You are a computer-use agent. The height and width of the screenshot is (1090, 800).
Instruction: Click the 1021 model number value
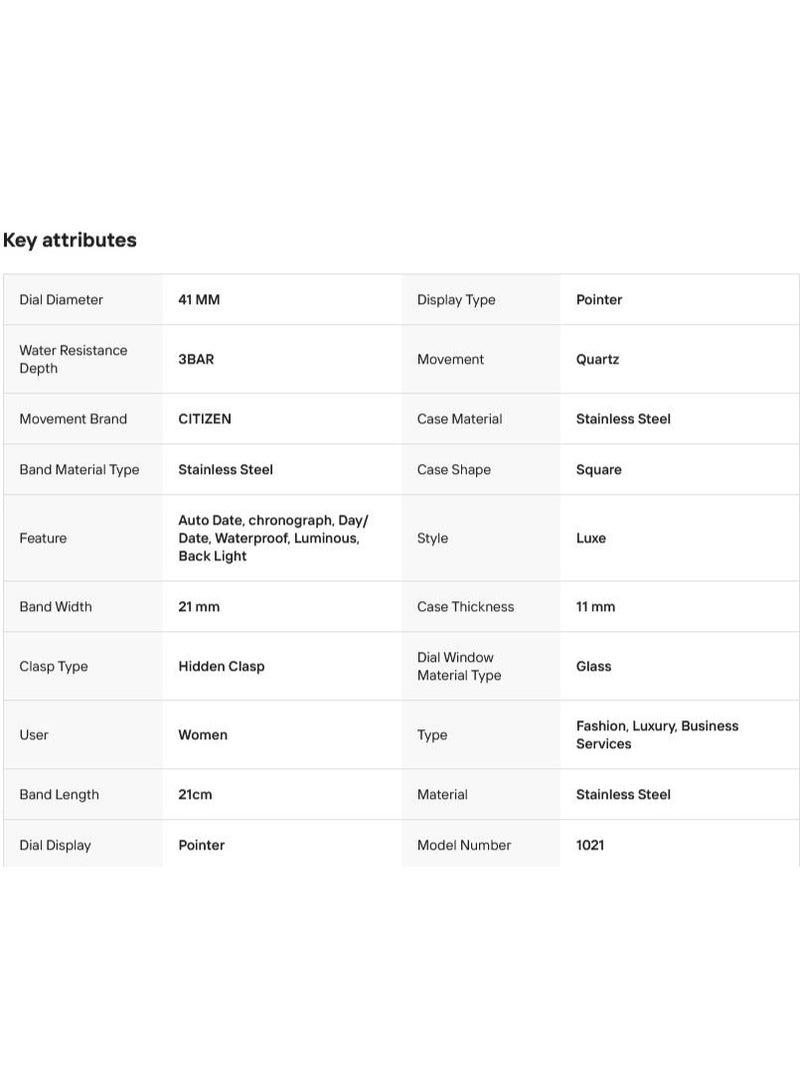click(590, 845)
